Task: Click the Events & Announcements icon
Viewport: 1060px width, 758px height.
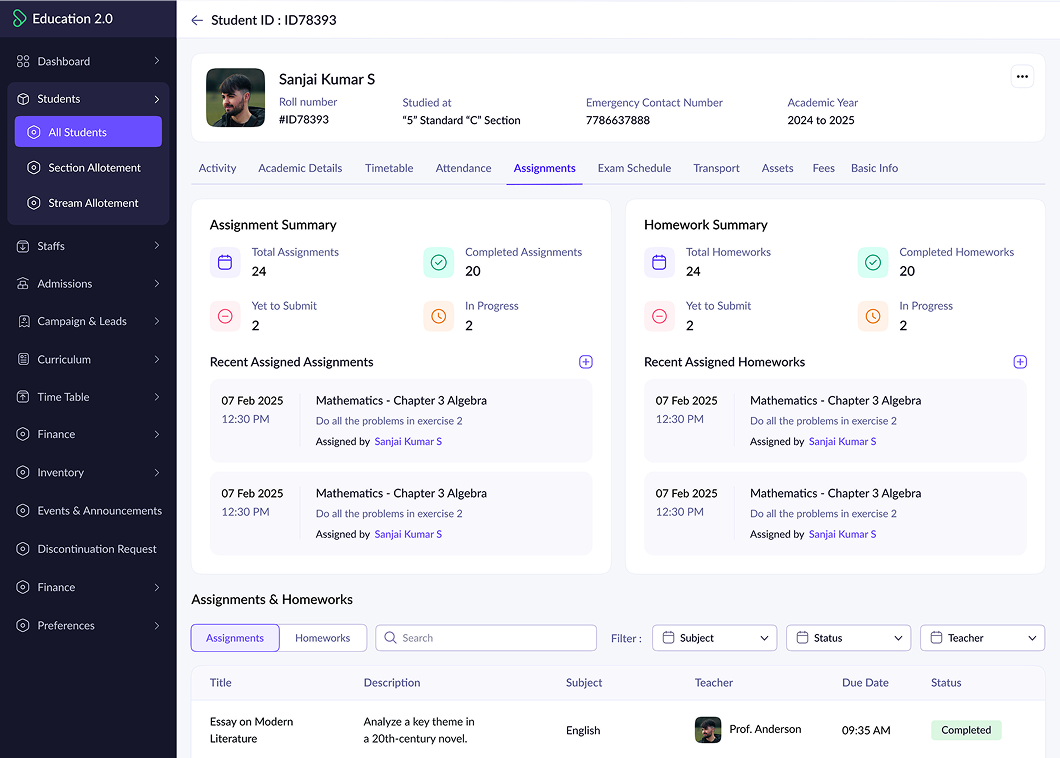Action: tap(23, 511)
